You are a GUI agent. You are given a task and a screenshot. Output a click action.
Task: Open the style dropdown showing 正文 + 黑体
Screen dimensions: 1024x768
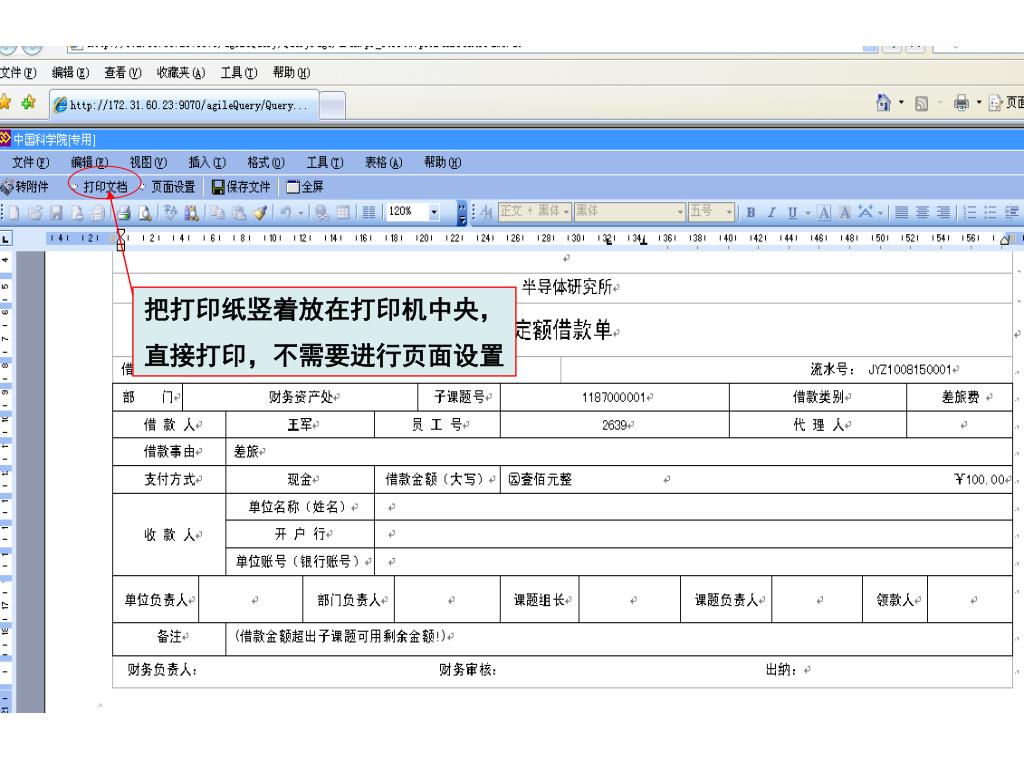point(566,212)
